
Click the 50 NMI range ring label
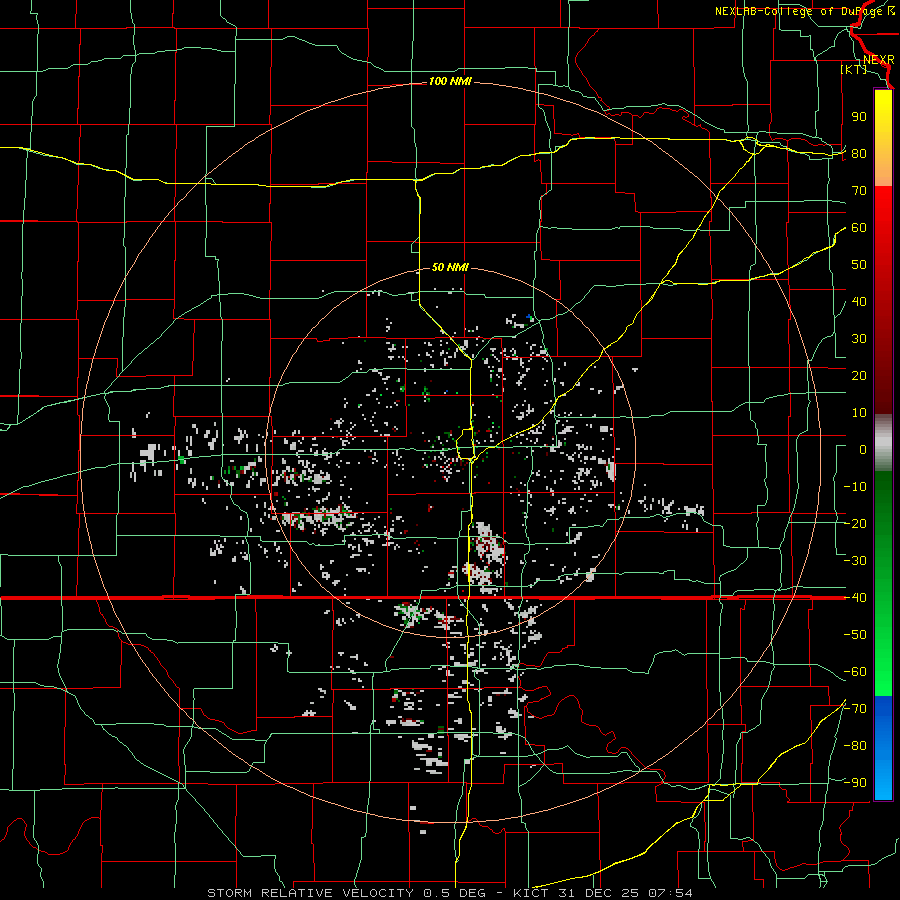pos(450,267)
